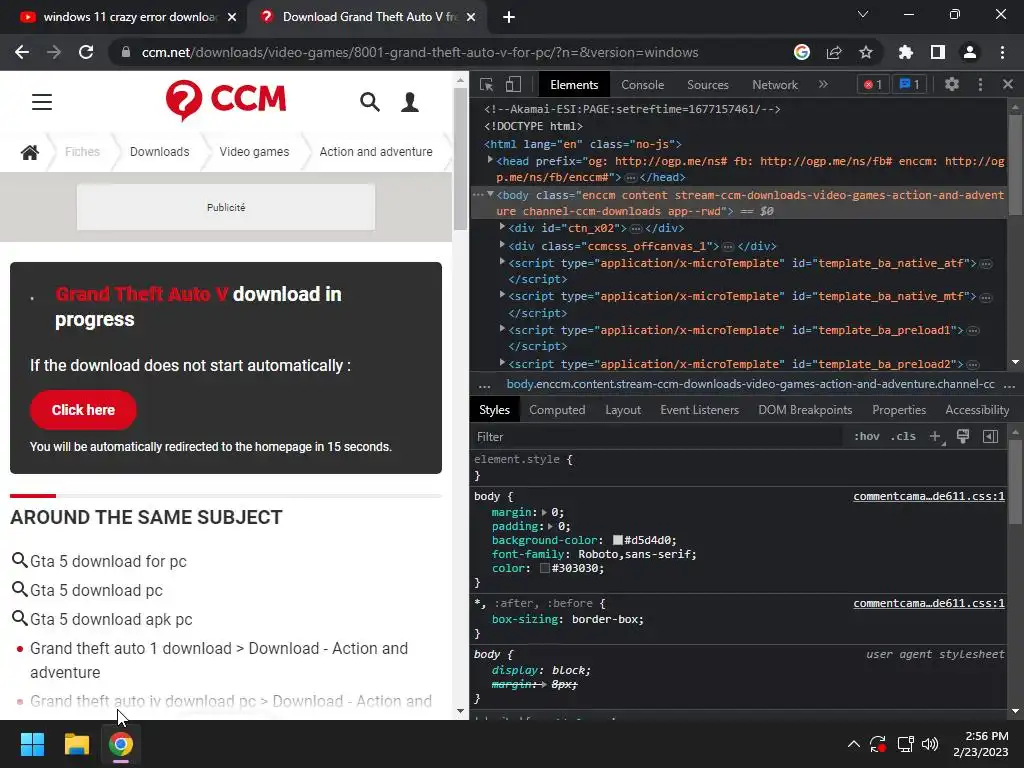Image resolution: width=1024 pixels, height=768 pixels.
Task: Open DOM Breakpoints tab
Action: [x=805, y=410]
